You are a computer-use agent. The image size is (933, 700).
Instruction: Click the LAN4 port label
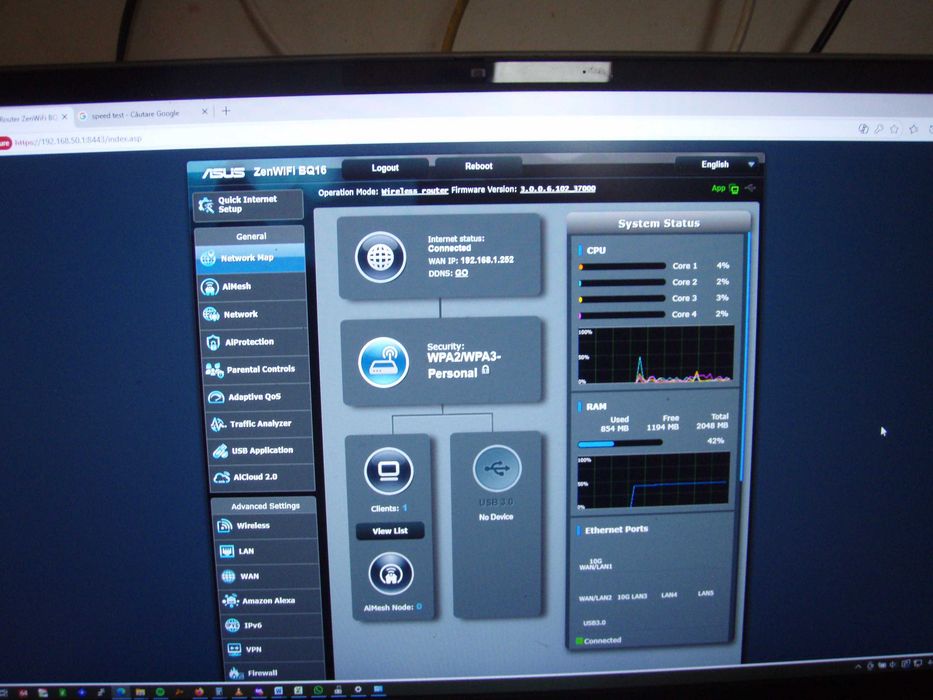[x=669, y=595]
